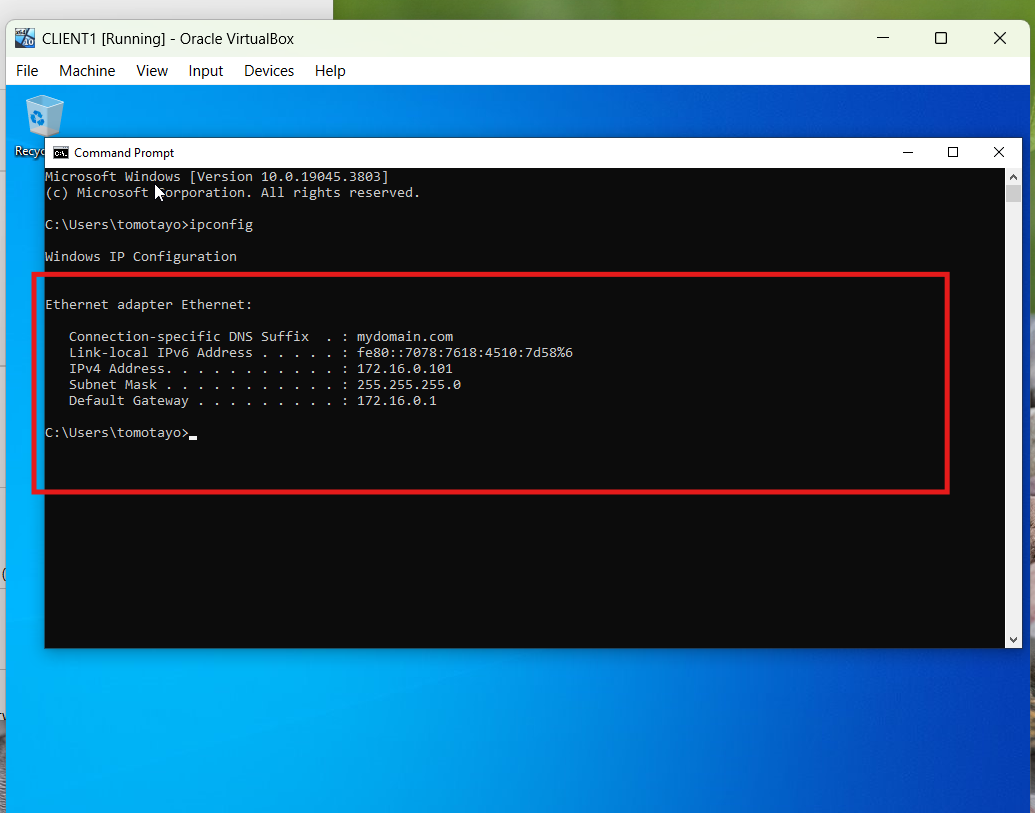The height and width of the screenshot is (813, 1035).
Task: Click the default gateway 172.16.0.1
Action: click(397, 401)
